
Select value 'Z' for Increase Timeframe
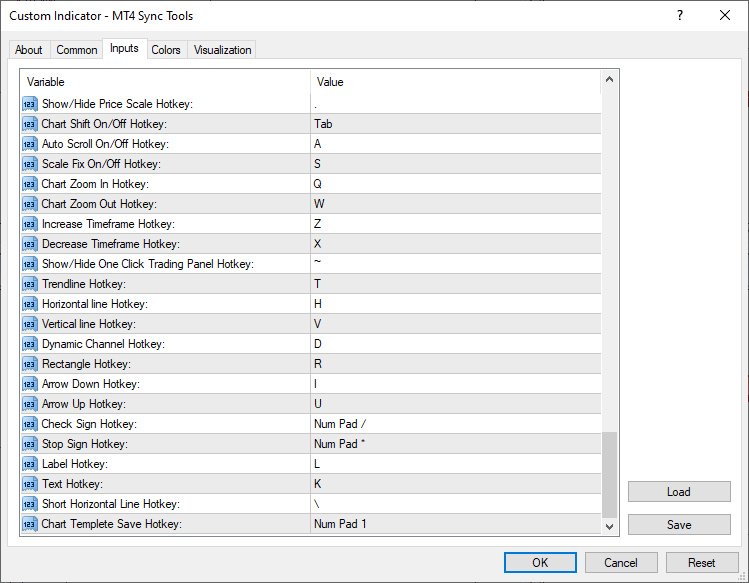317,225
